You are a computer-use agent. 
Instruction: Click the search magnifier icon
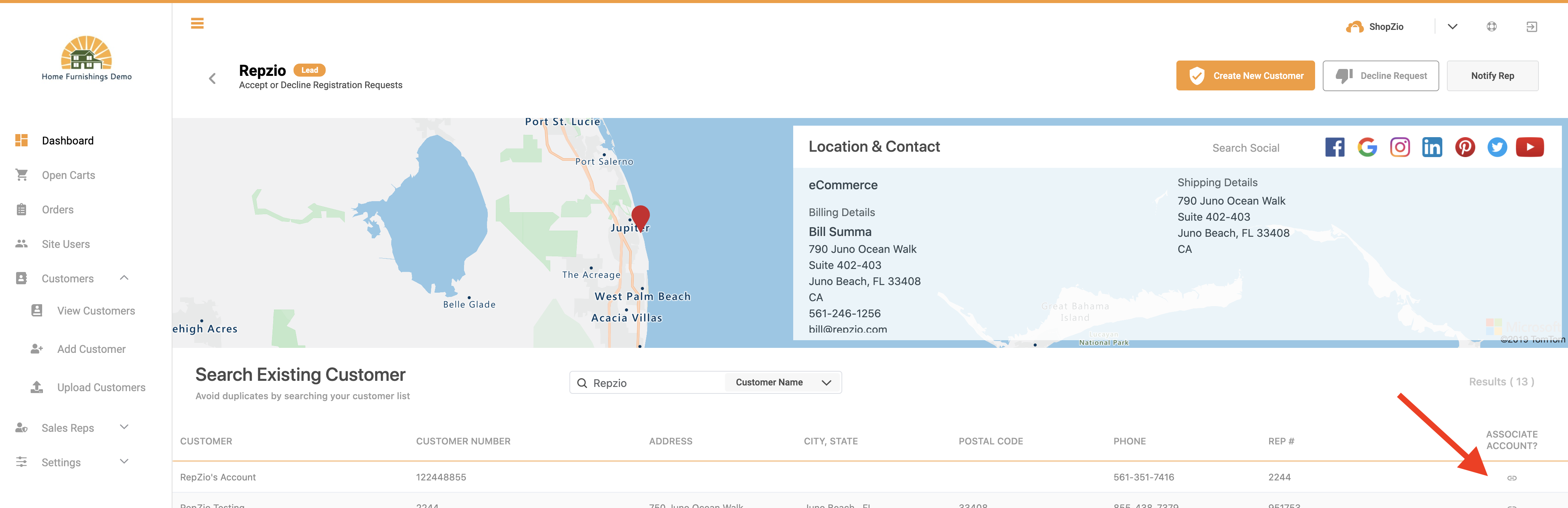pyautogui.click(x=582, y=383)
